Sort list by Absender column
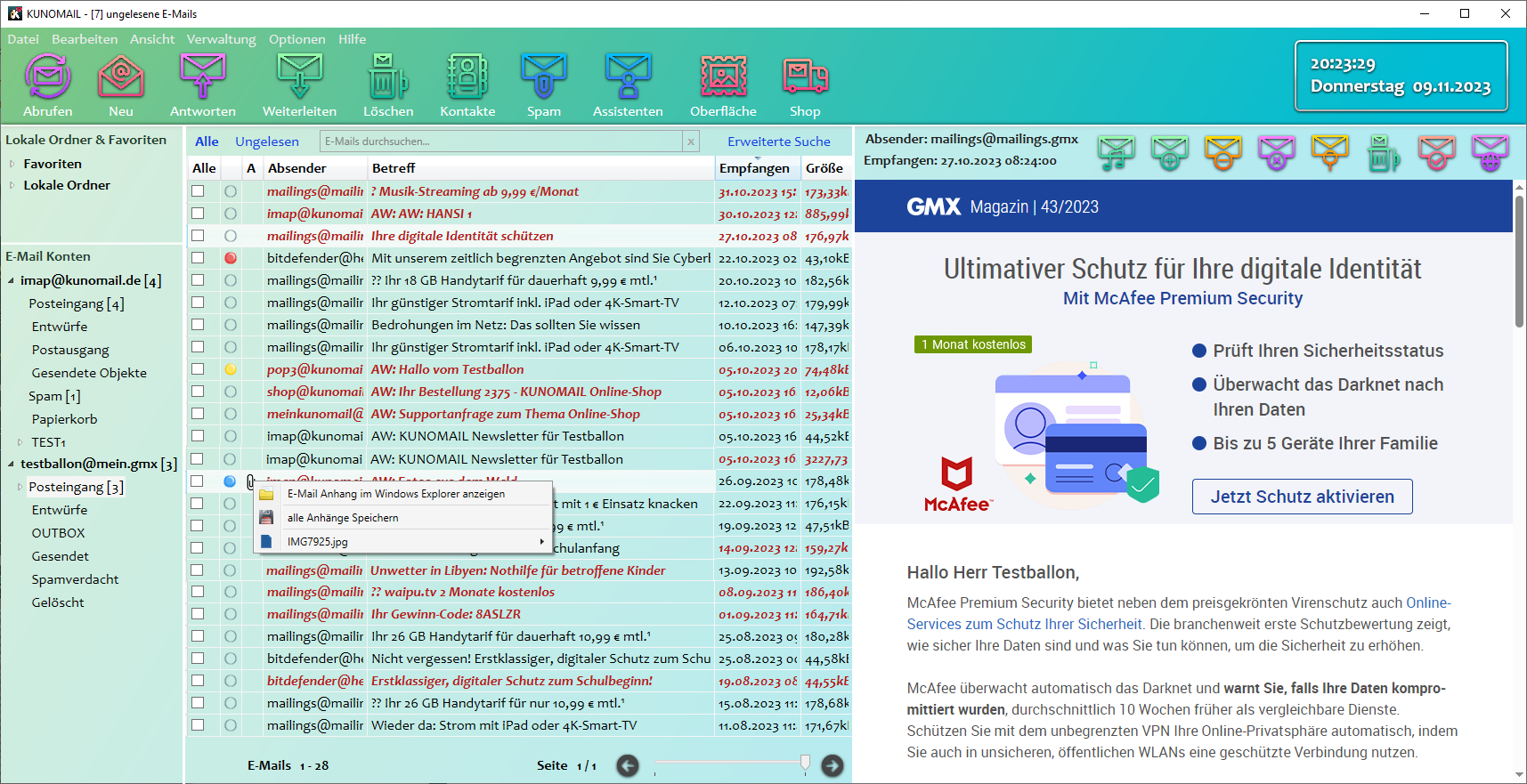The width and height of the screenshot is (1527, 784). (x=315, y=168)
